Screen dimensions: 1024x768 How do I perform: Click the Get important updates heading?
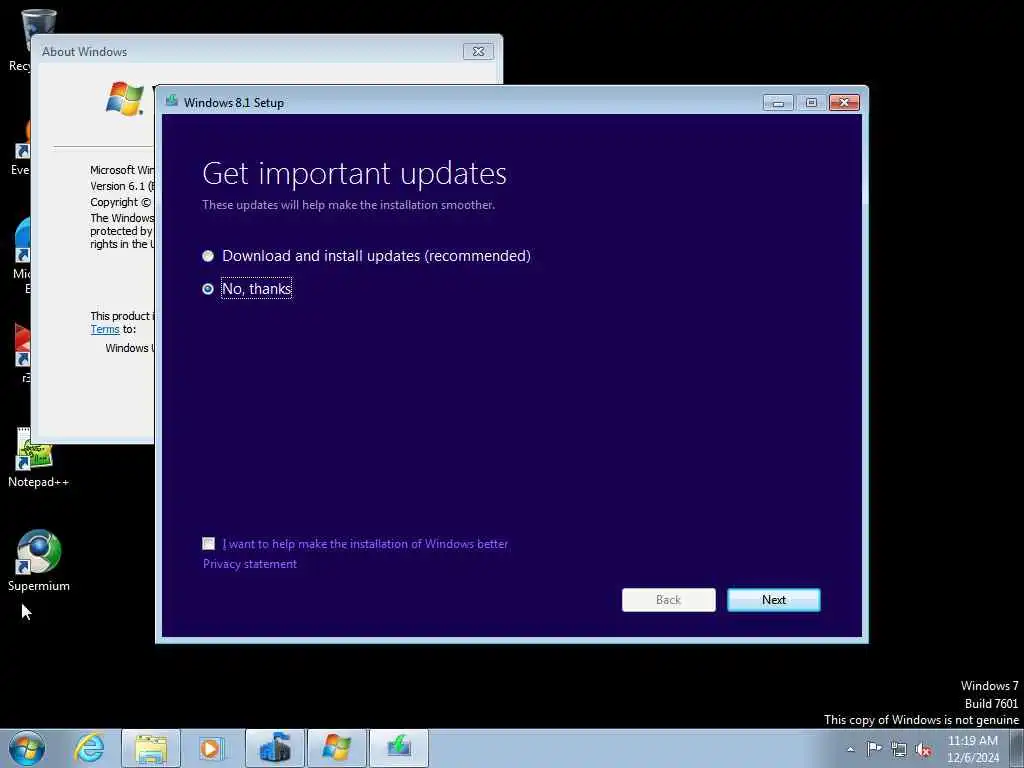point(355,173)
